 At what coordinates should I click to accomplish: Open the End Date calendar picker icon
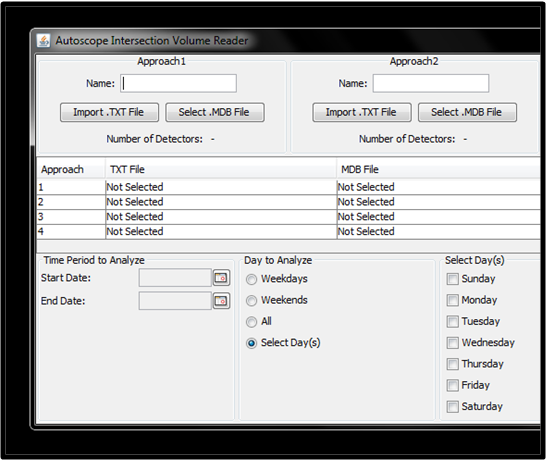(x=221, y=301)
